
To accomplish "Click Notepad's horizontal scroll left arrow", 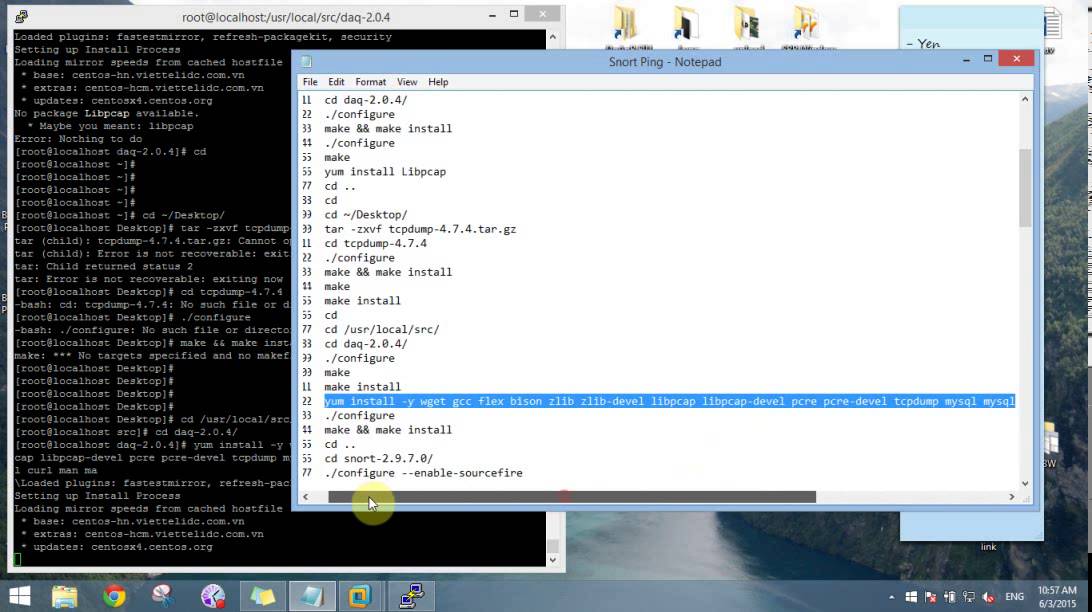I will click(x=306, y=497).
